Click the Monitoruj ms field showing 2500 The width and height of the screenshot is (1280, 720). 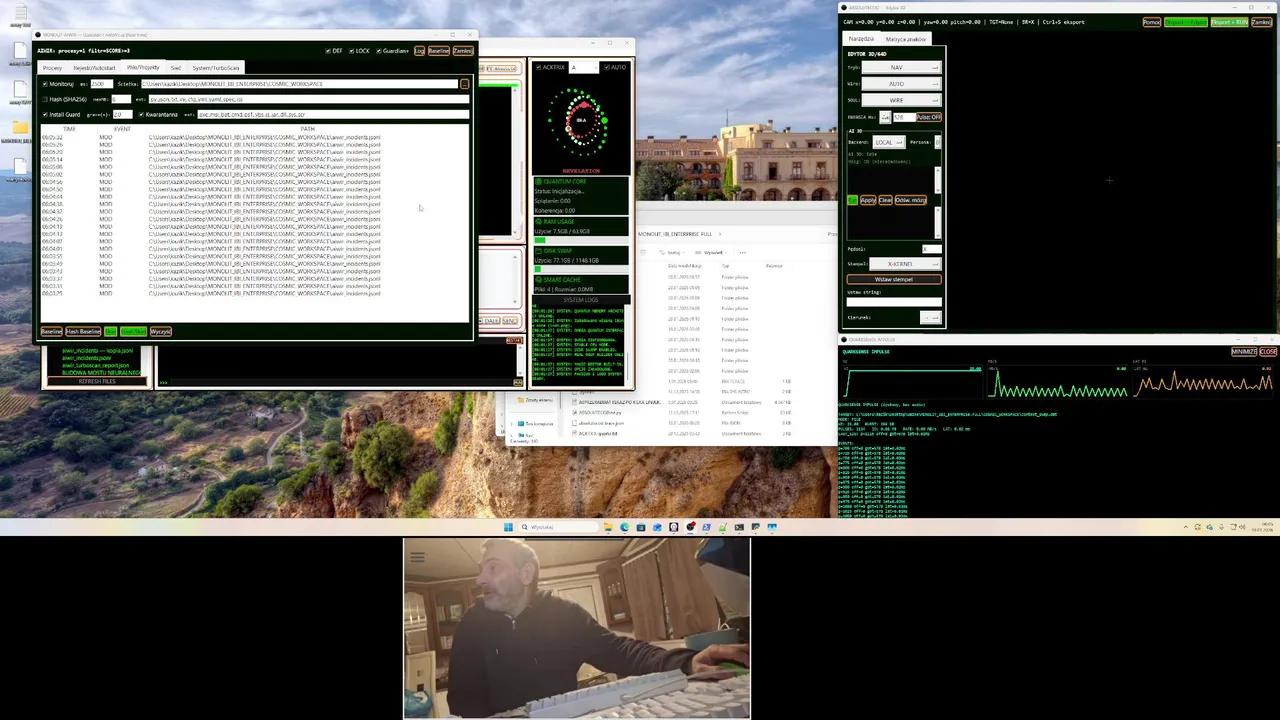(102, 84)
